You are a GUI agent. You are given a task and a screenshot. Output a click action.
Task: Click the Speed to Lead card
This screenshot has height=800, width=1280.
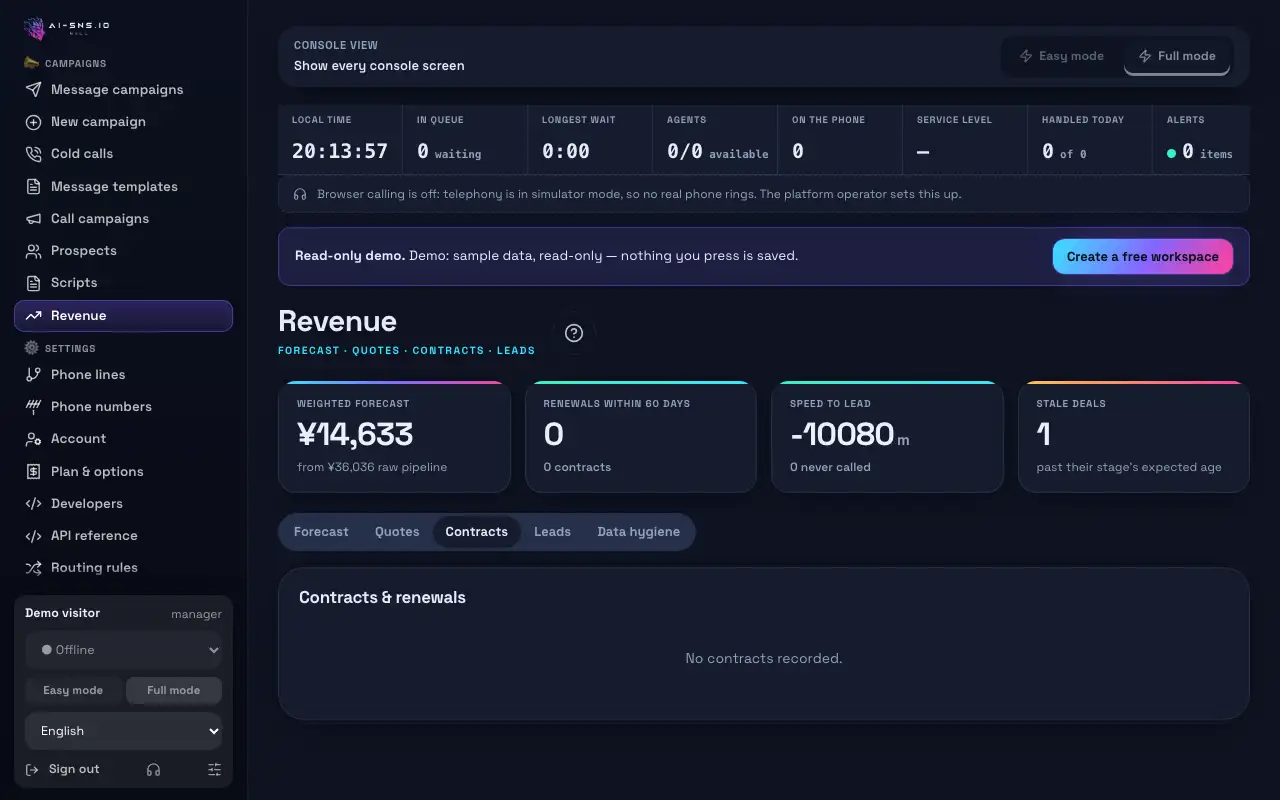pos(887,437)
